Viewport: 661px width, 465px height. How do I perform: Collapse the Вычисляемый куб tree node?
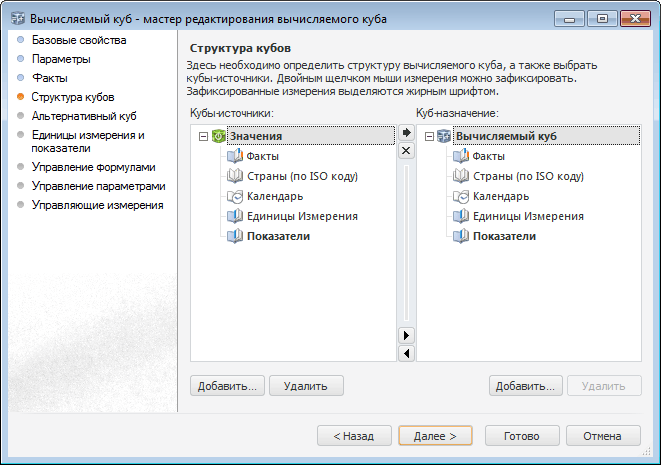point(428,136)
